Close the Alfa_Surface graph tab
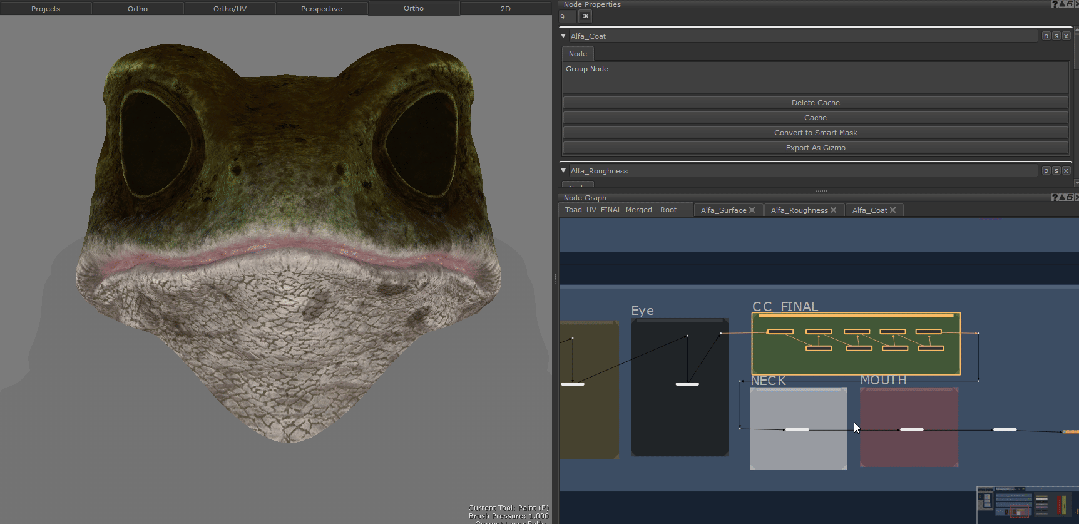The image size is (1079, 524). 752,211
